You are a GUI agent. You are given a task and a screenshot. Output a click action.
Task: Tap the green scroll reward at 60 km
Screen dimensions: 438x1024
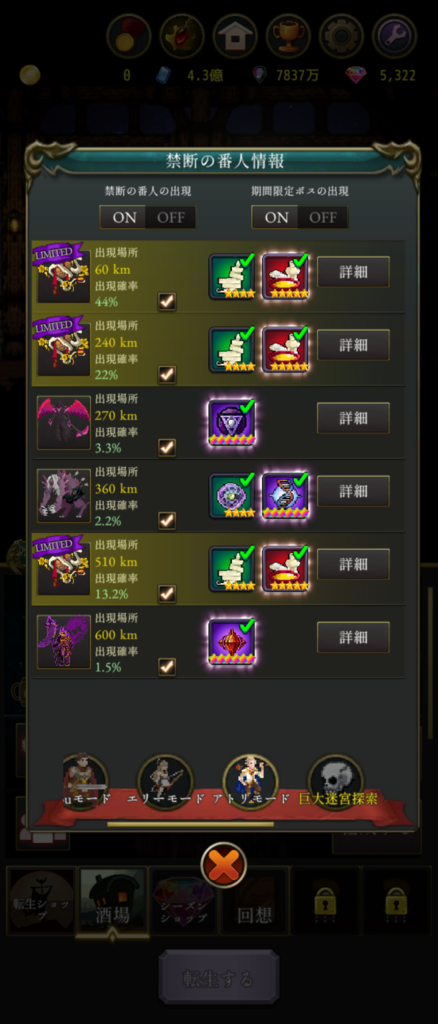[x=232, y=276]
